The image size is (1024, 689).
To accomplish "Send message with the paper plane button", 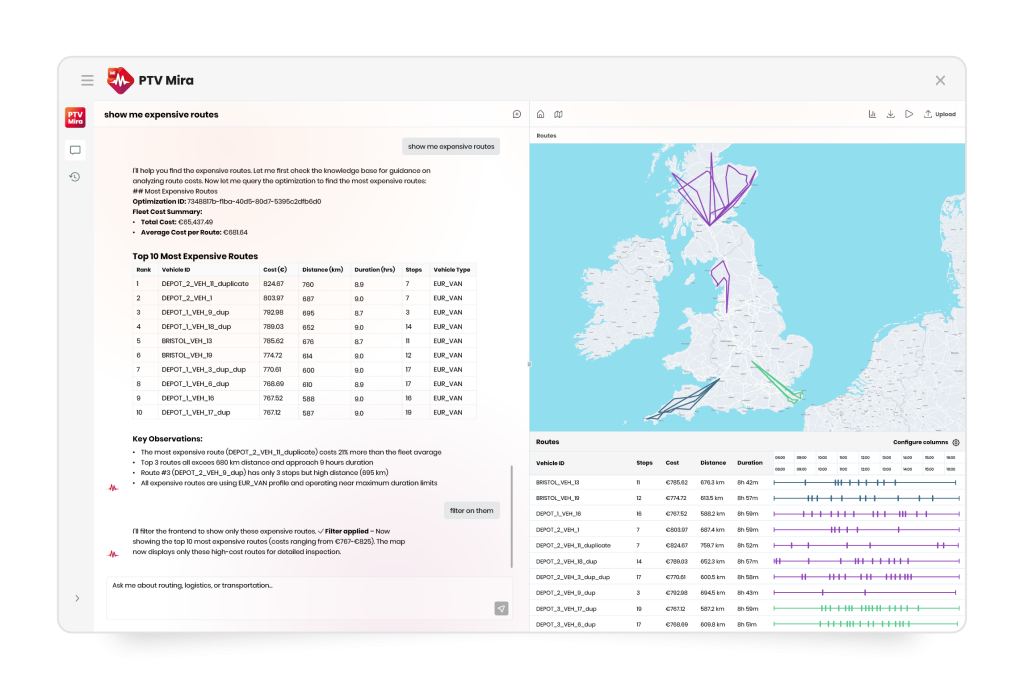I will (x=501, y=608).
